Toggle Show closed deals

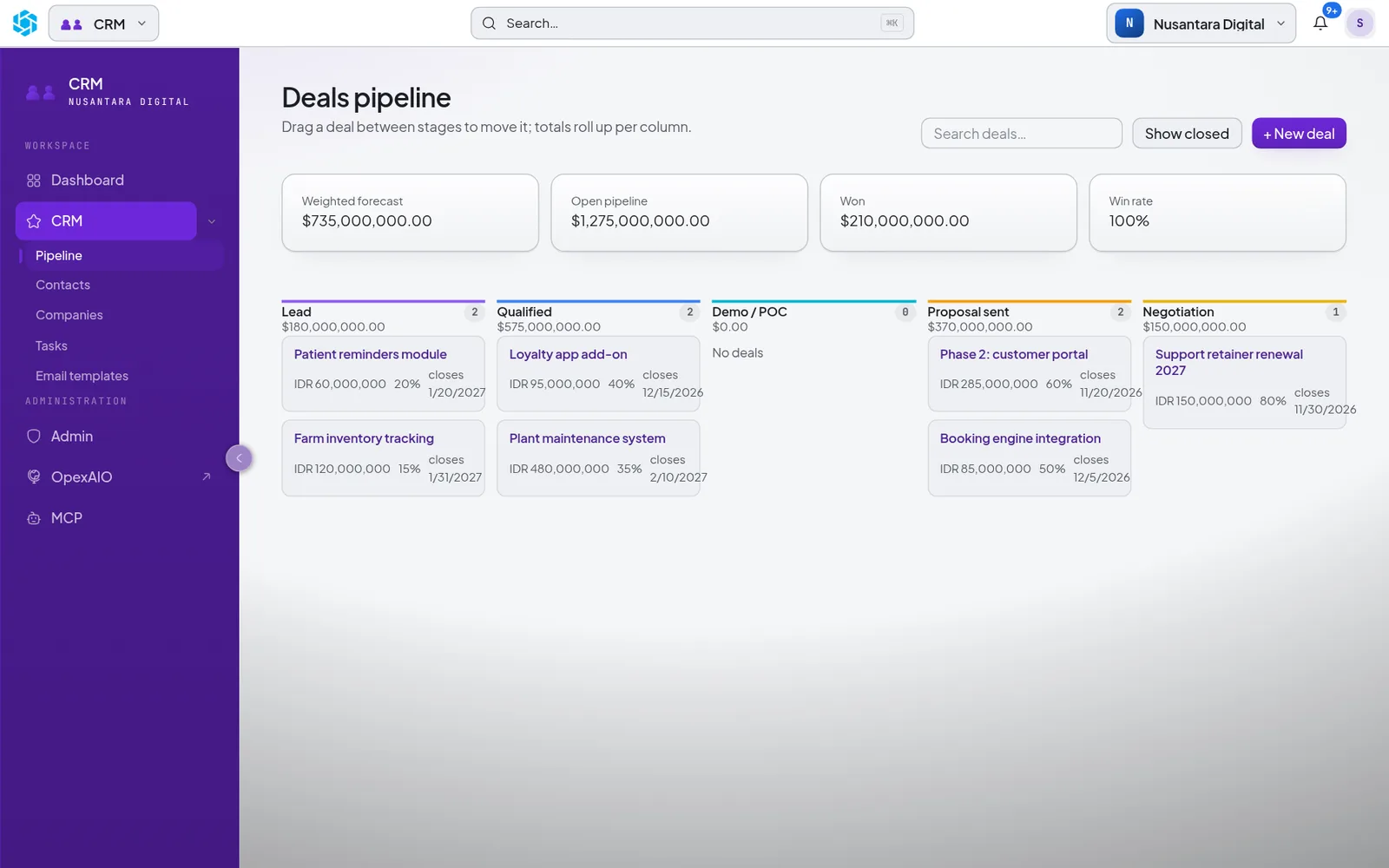pos(1187,134)
